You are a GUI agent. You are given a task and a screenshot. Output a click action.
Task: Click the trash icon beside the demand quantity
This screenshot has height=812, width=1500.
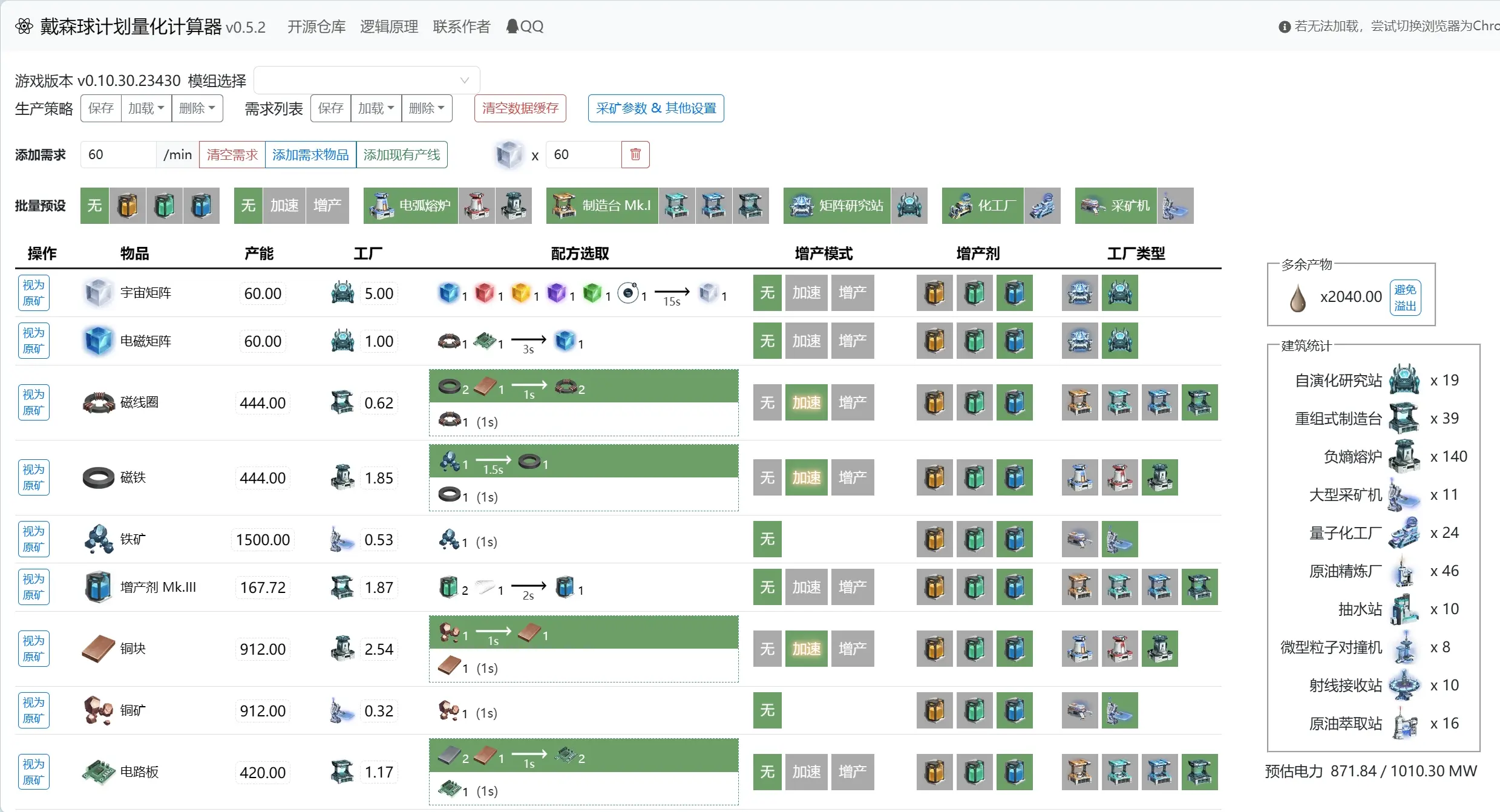635,154
